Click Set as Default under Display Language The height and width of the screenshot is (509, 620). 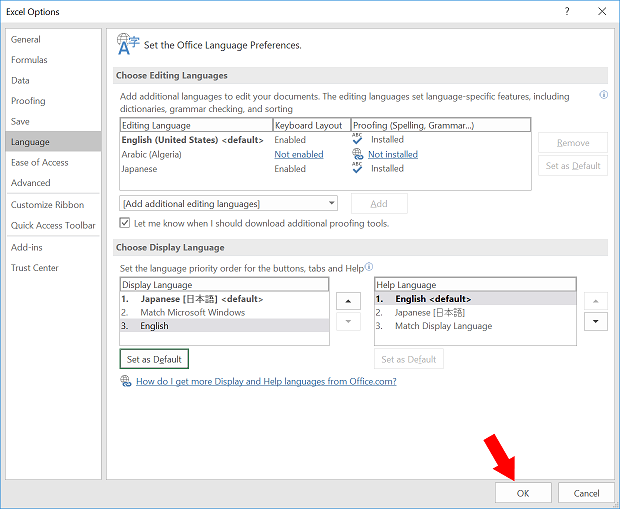click(154, 359)
